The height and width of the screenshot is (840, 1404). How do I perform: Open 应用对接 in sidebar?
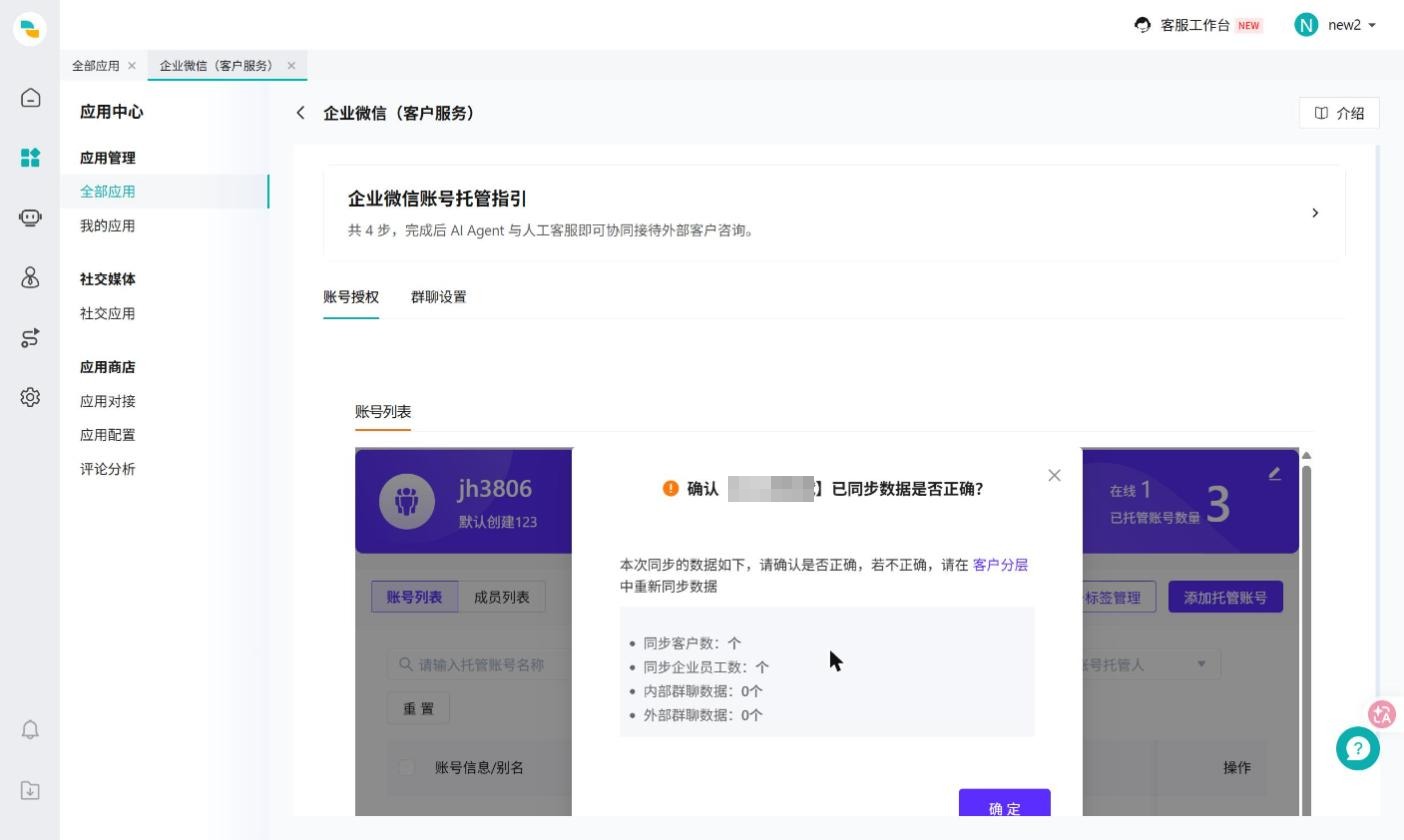(107, 402)
